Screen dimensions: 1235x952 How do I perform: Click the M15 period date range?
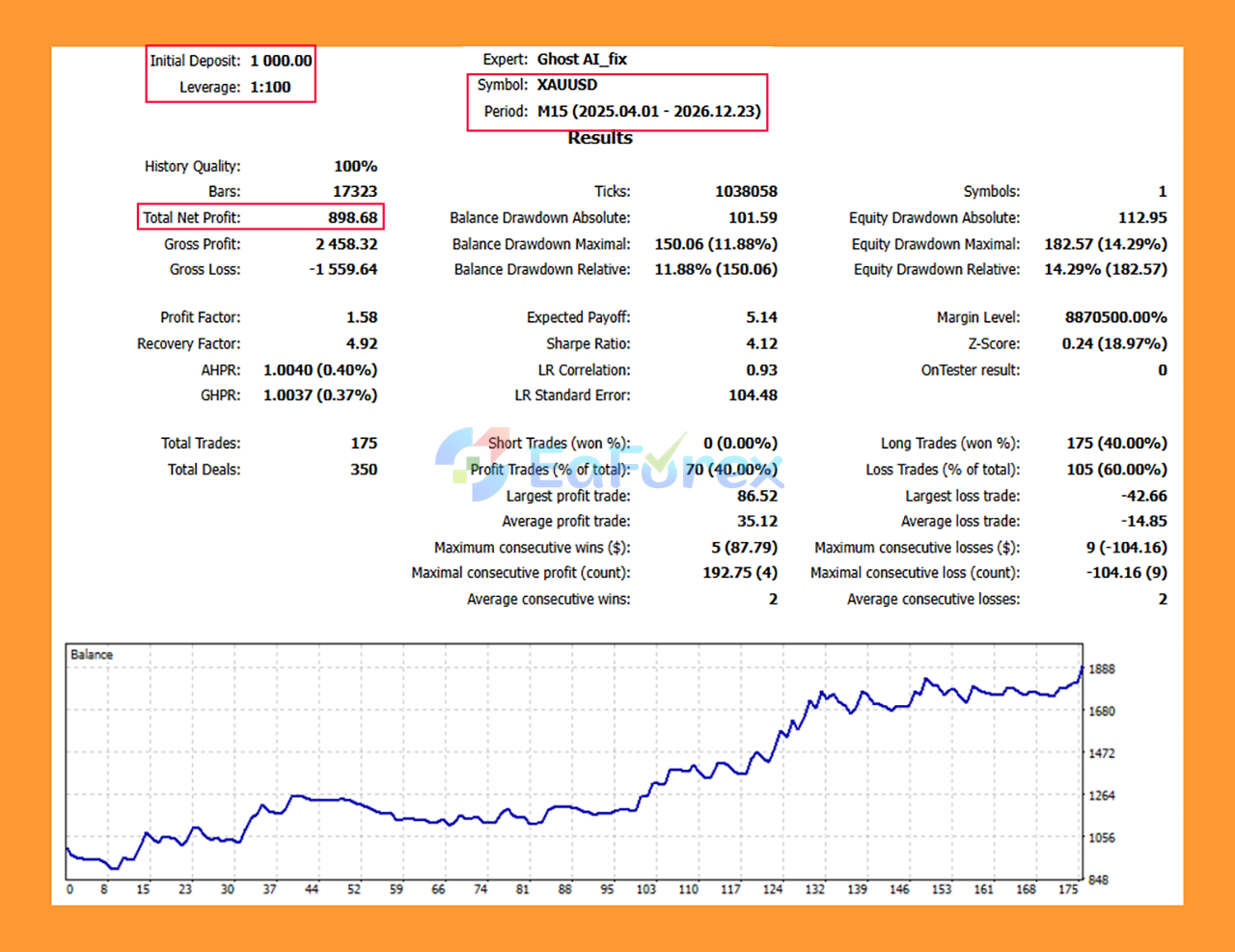pyautogui.click(x=648, y=111)
